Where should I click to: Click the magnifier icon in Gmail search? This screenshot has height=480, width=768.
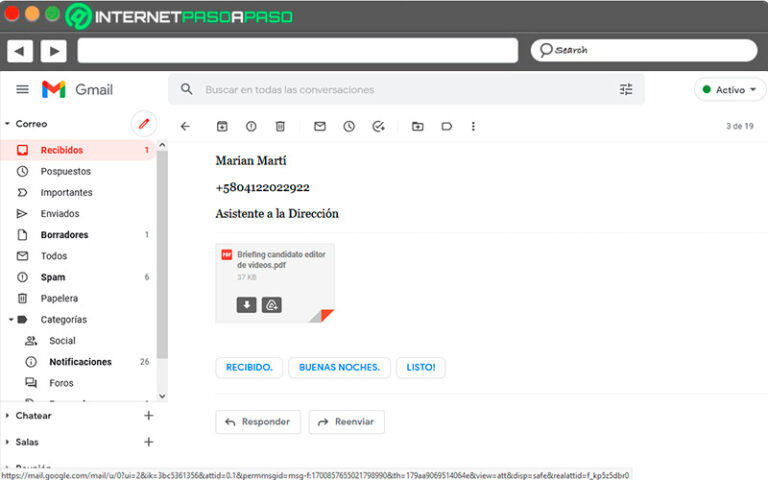[x=187, y=89]
